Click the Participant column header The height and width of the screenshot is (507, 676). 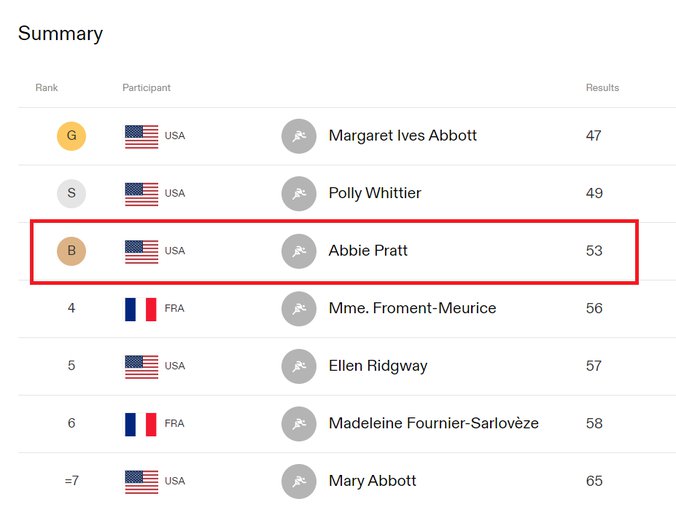click(x=147, y=88)
